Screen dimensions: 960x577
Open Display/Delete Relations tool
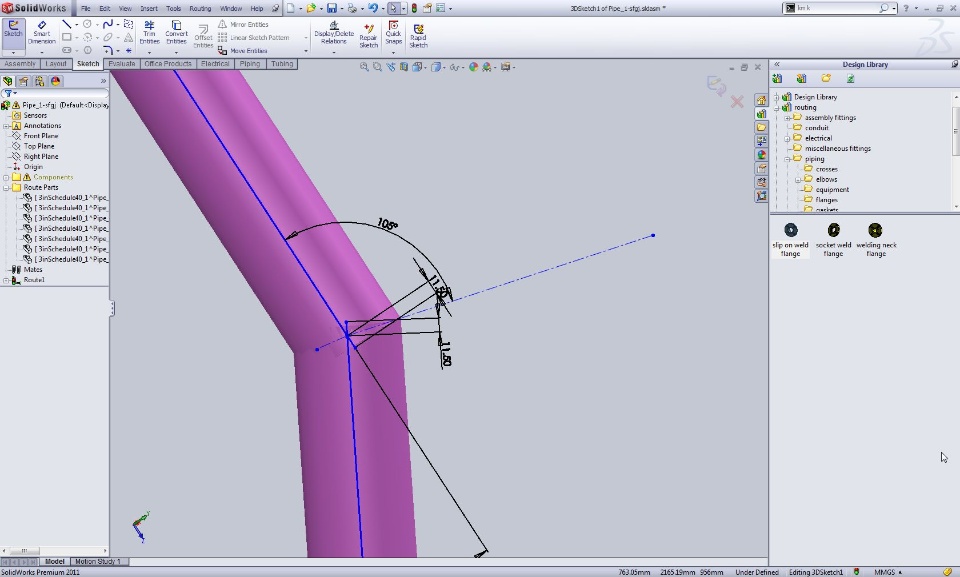click(334, 32)
